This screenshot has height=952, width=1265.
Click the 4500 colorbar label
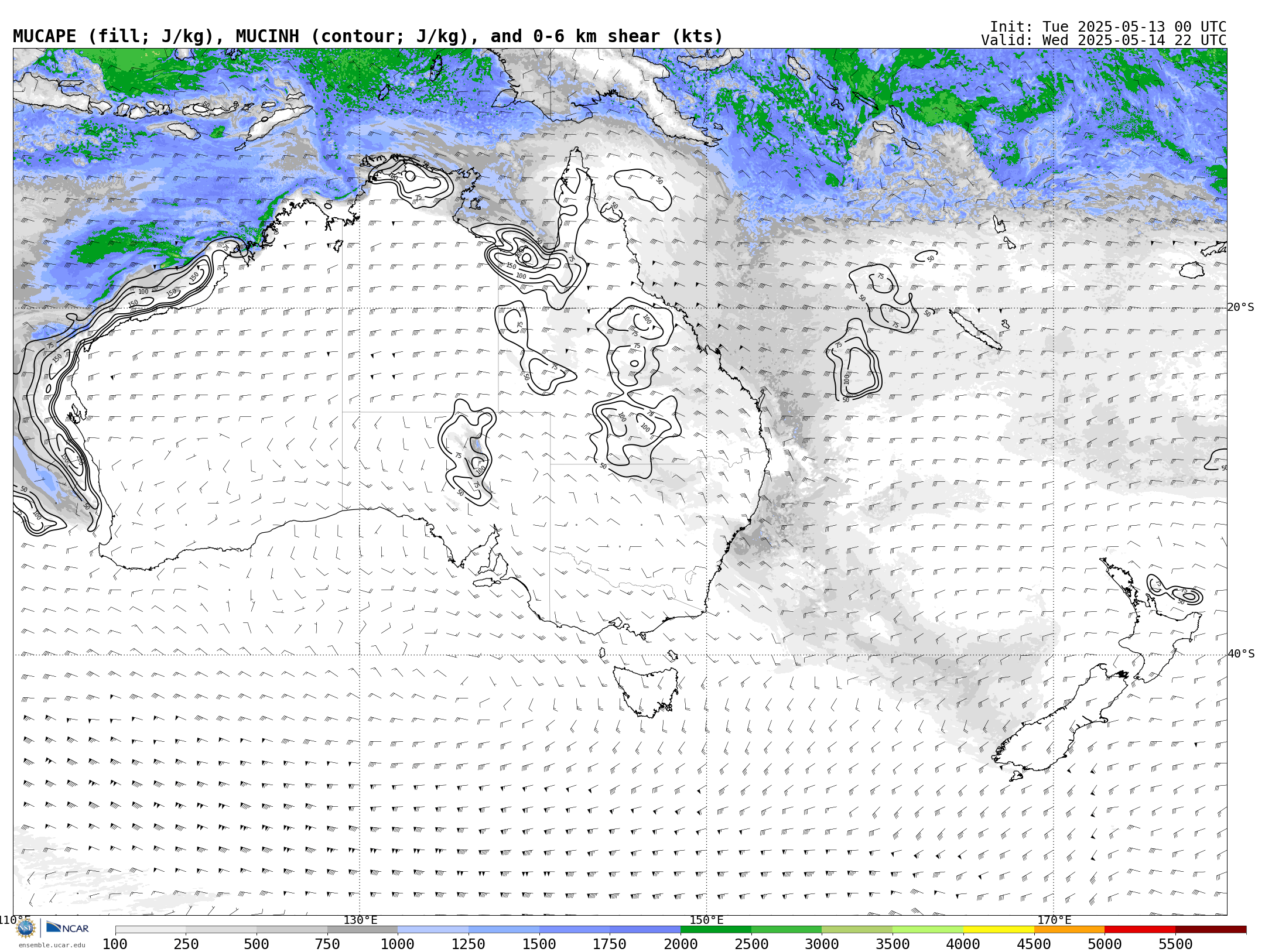coord(1034,944)
